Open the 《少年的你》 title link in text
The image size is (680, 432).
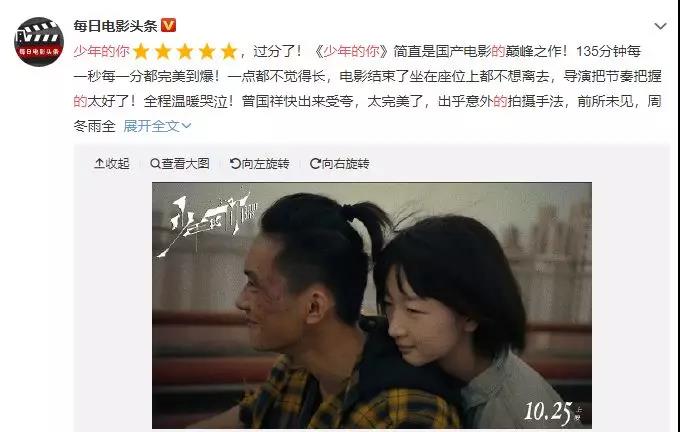[x=351, y=51]
